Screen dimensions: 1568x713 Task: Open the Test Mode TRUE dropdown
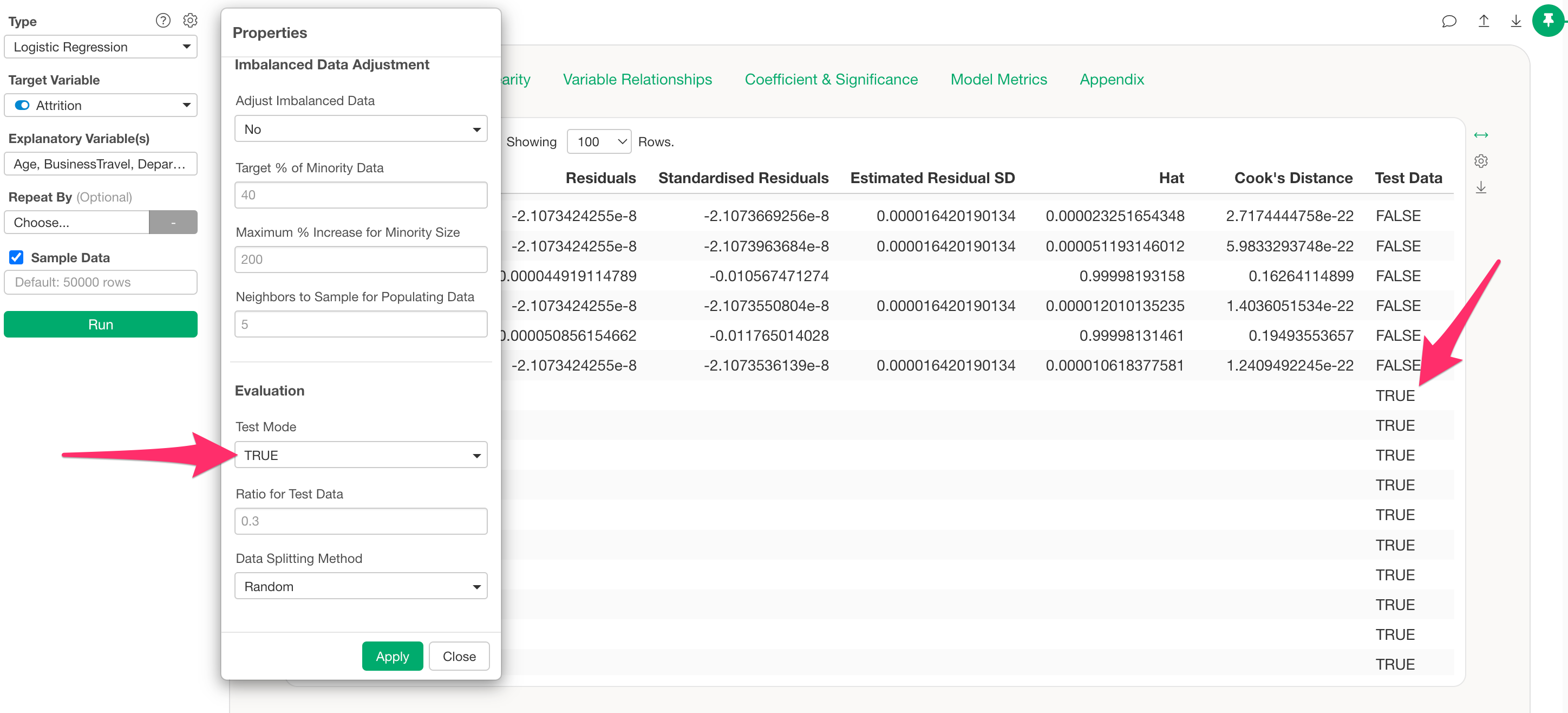point(361,455)
